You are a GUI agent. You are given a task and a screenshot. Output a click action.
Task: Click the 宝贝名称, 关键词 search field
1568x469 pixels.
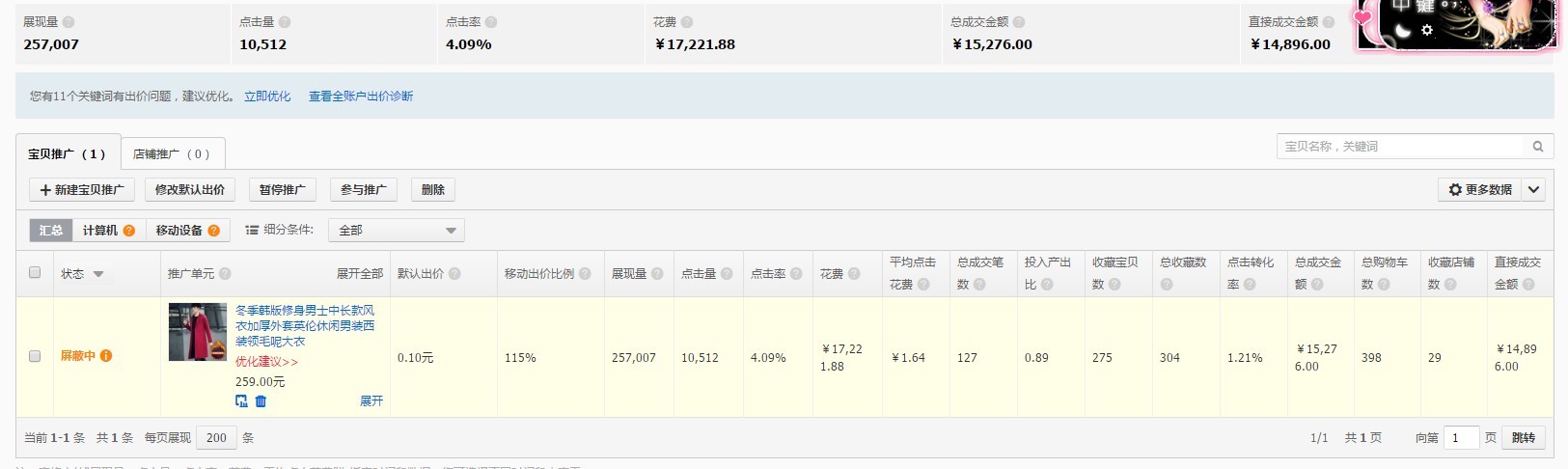pos(1400,147)
